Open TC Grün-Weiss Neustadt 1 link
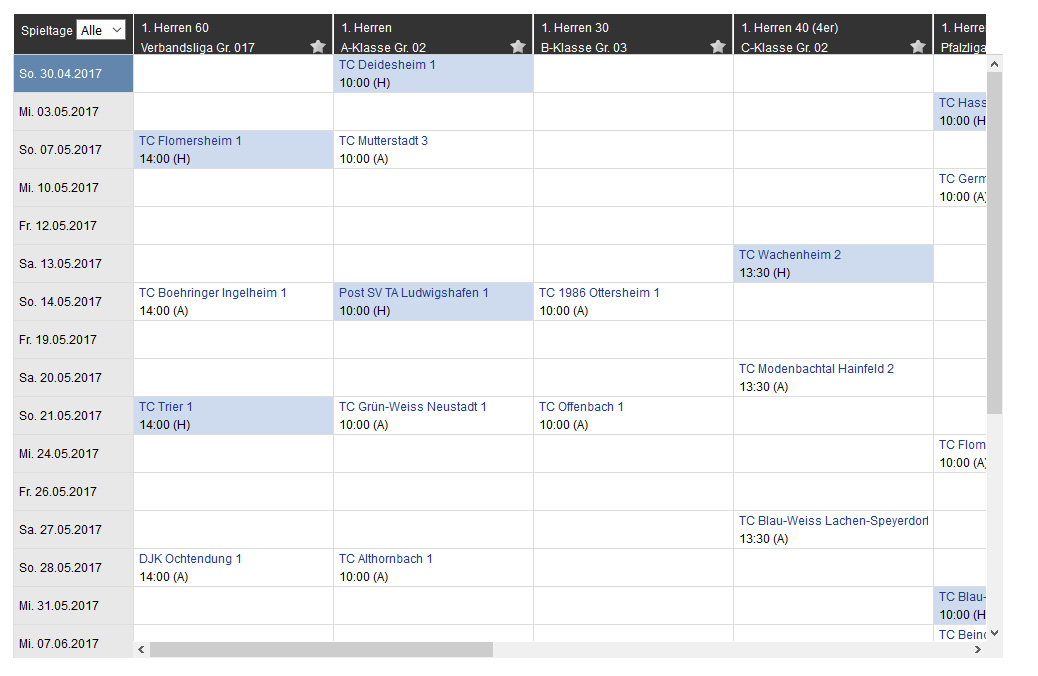This screenshot has height=676, width=1038. (412, 407)
